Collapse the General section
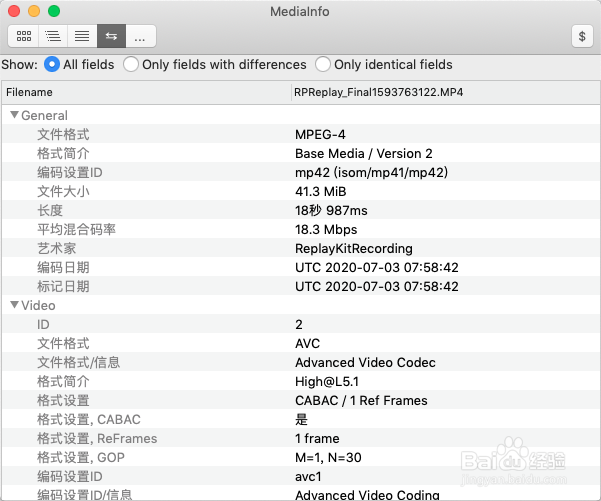Image resolution: width=601 pixels, height=501 pixels. click(x=14, y=115)
